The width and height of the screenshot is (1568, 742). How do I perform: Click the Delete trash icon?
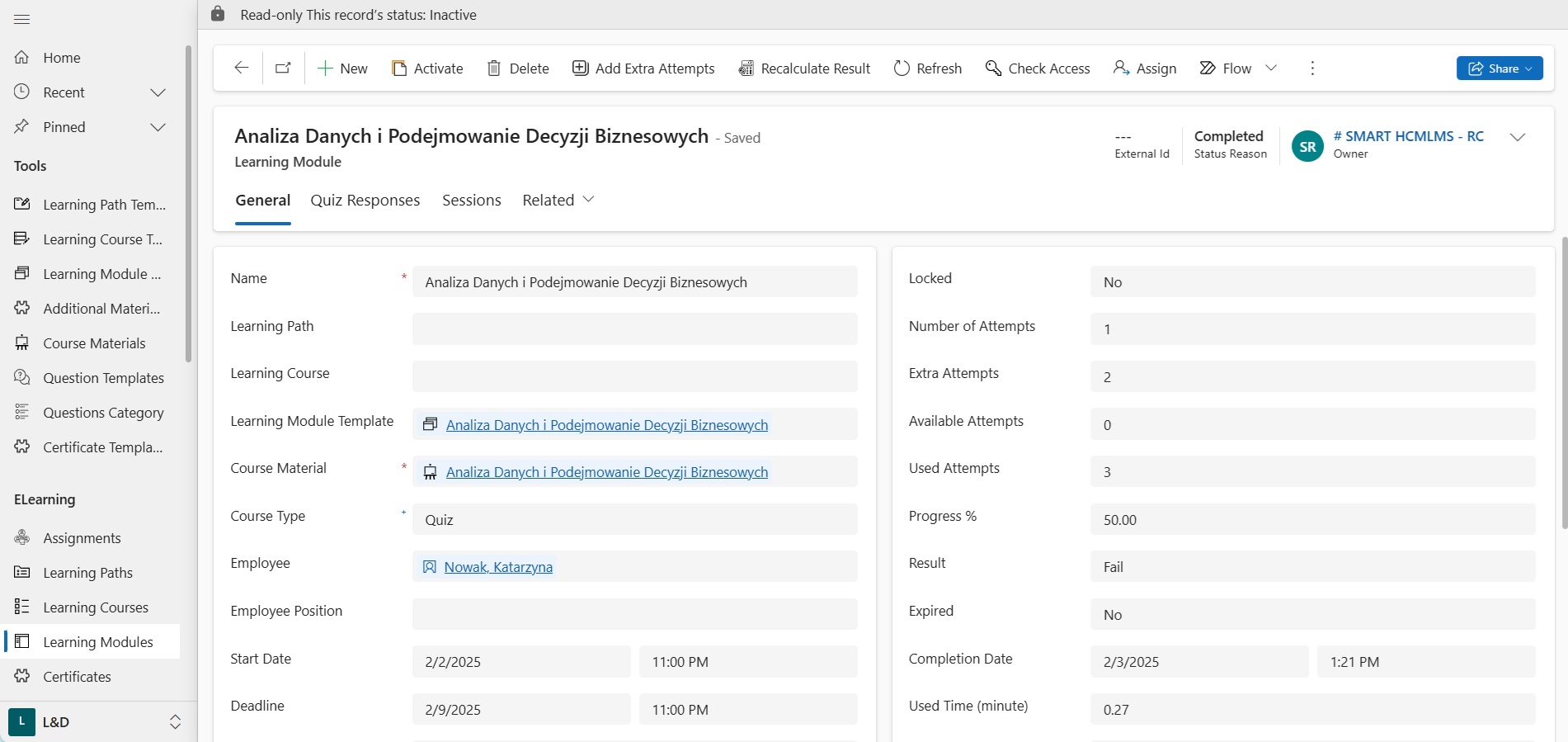click(x=494, y=69)
